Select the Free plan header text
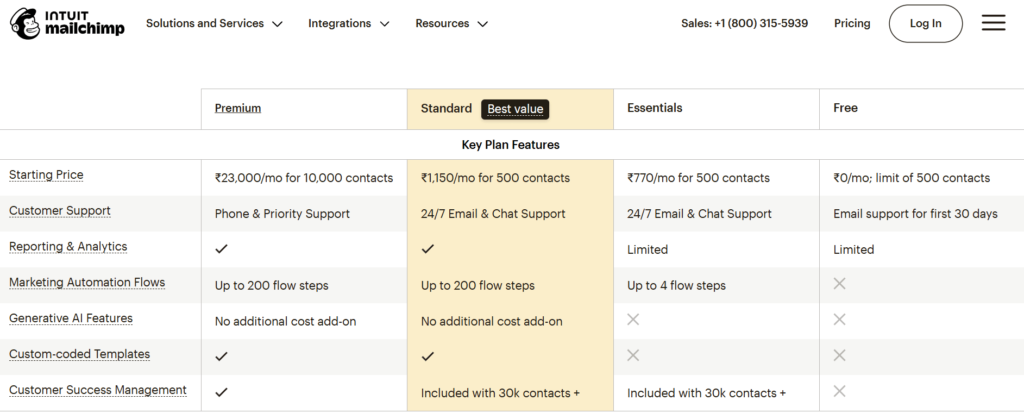 click(x=845, y=108)
